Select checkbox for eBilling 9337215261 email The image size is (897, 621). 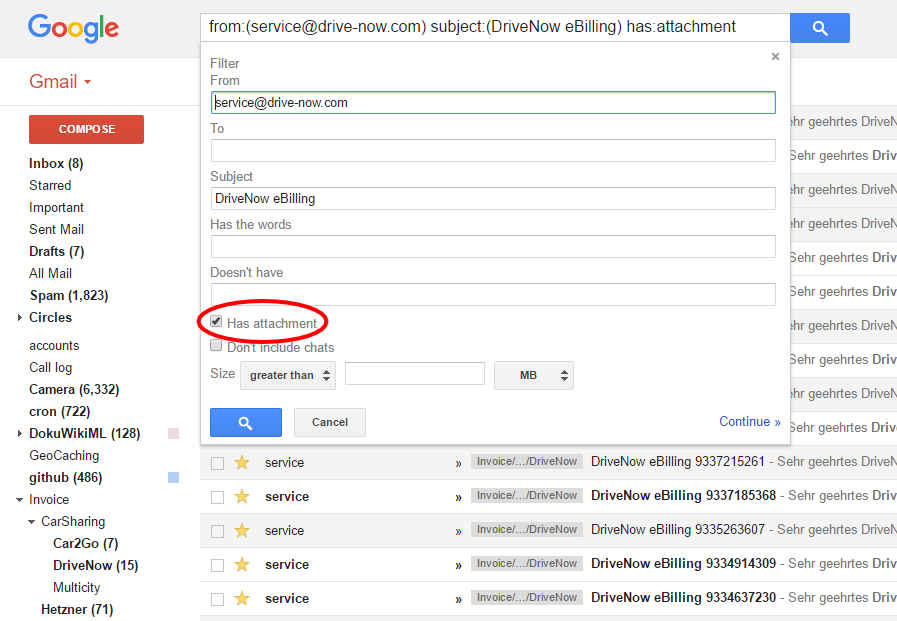(217, 463)
